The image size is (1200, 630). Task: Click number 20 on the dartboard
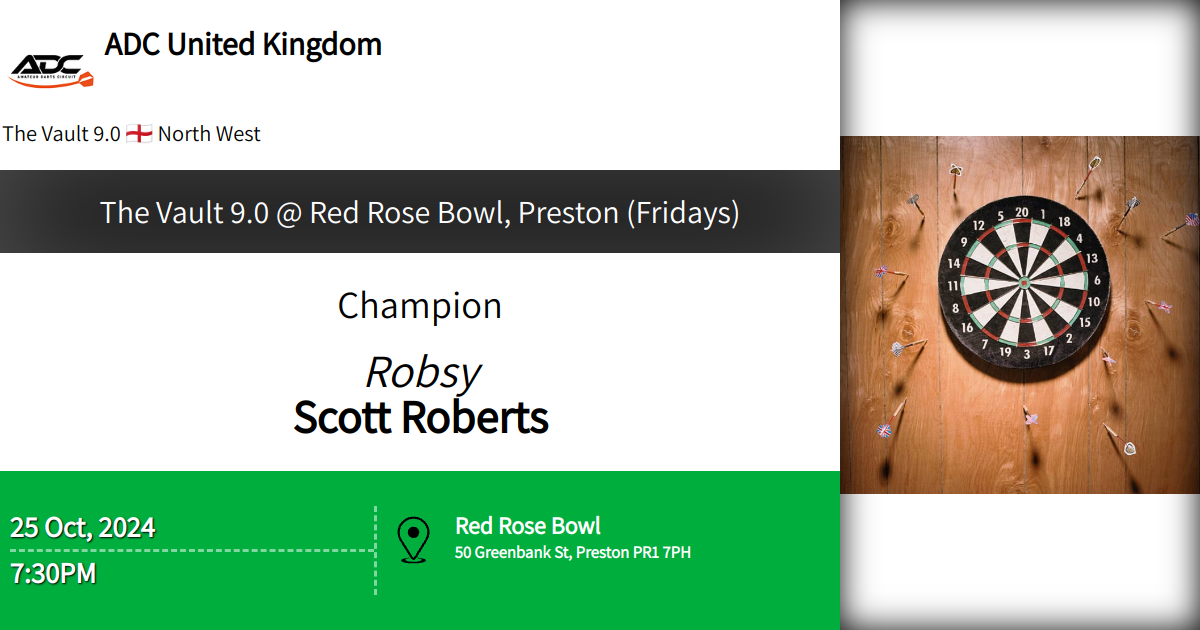pyautogui.click(x=1021, y=213)
